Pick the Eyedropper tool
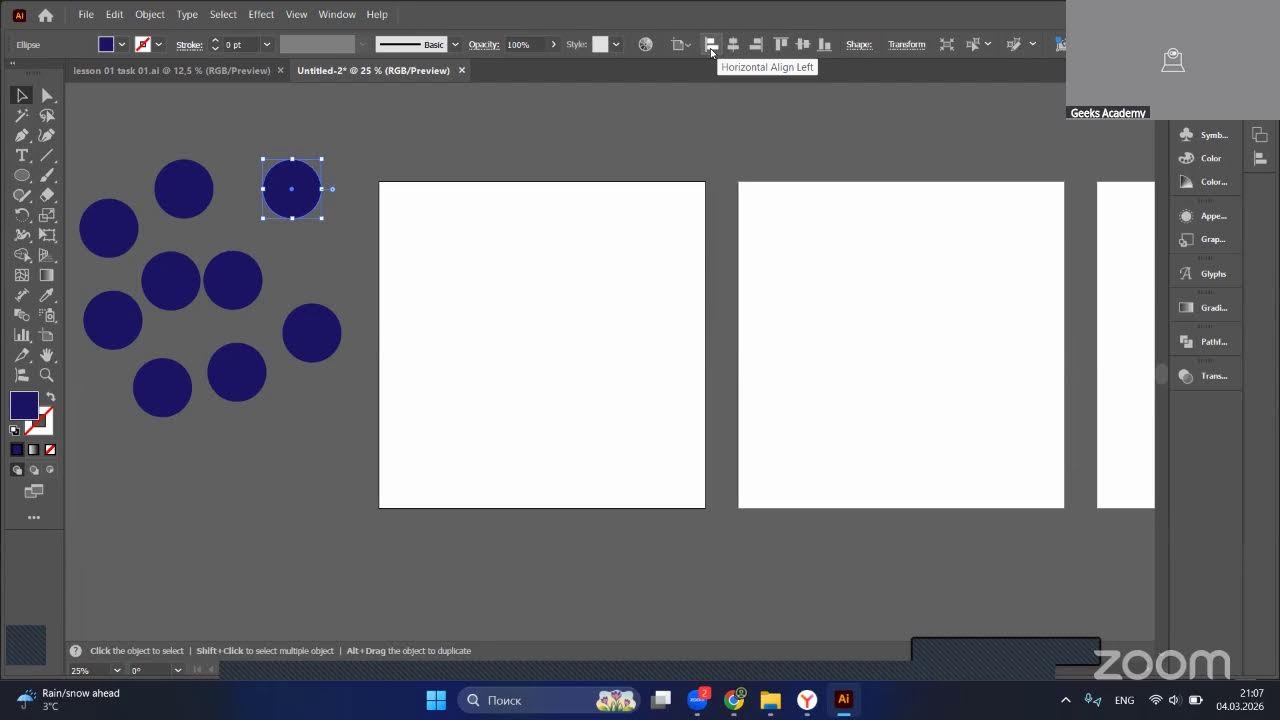 point(47,295)
